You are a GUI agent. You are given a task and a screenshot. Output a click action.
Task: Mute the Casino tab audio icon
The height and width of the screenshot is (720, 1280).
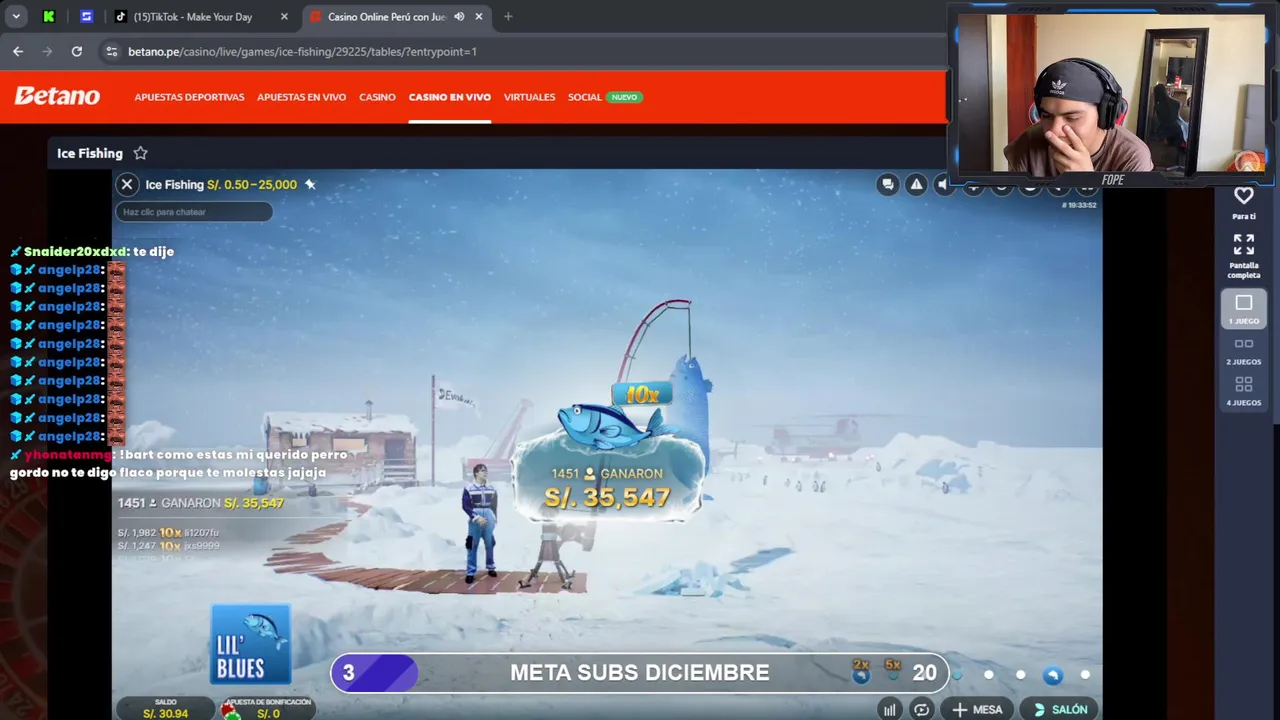(x=459, y=17)
